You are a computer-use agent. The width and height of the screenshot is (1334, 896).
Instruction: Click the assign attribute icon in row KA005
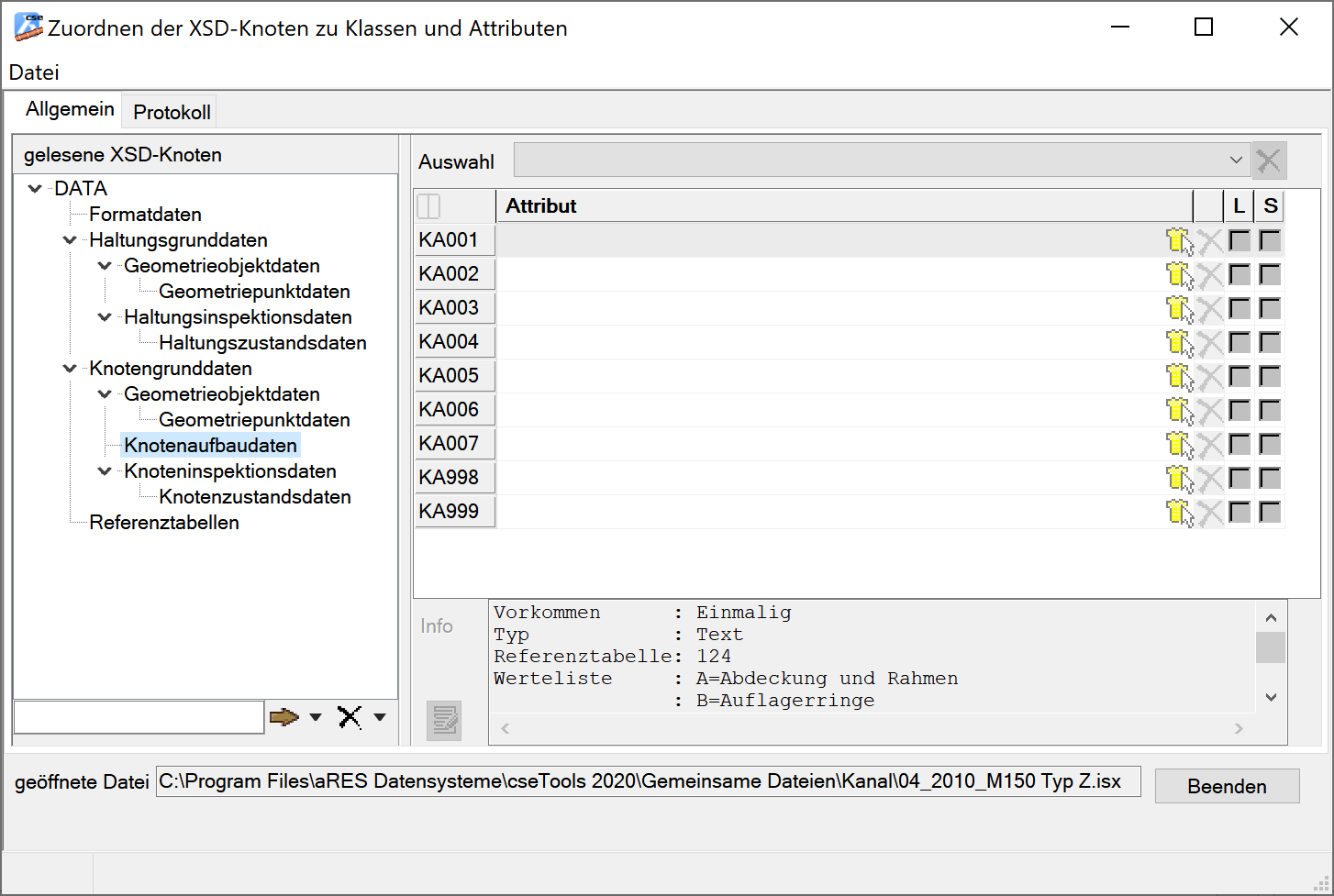tap(1179, 377)
